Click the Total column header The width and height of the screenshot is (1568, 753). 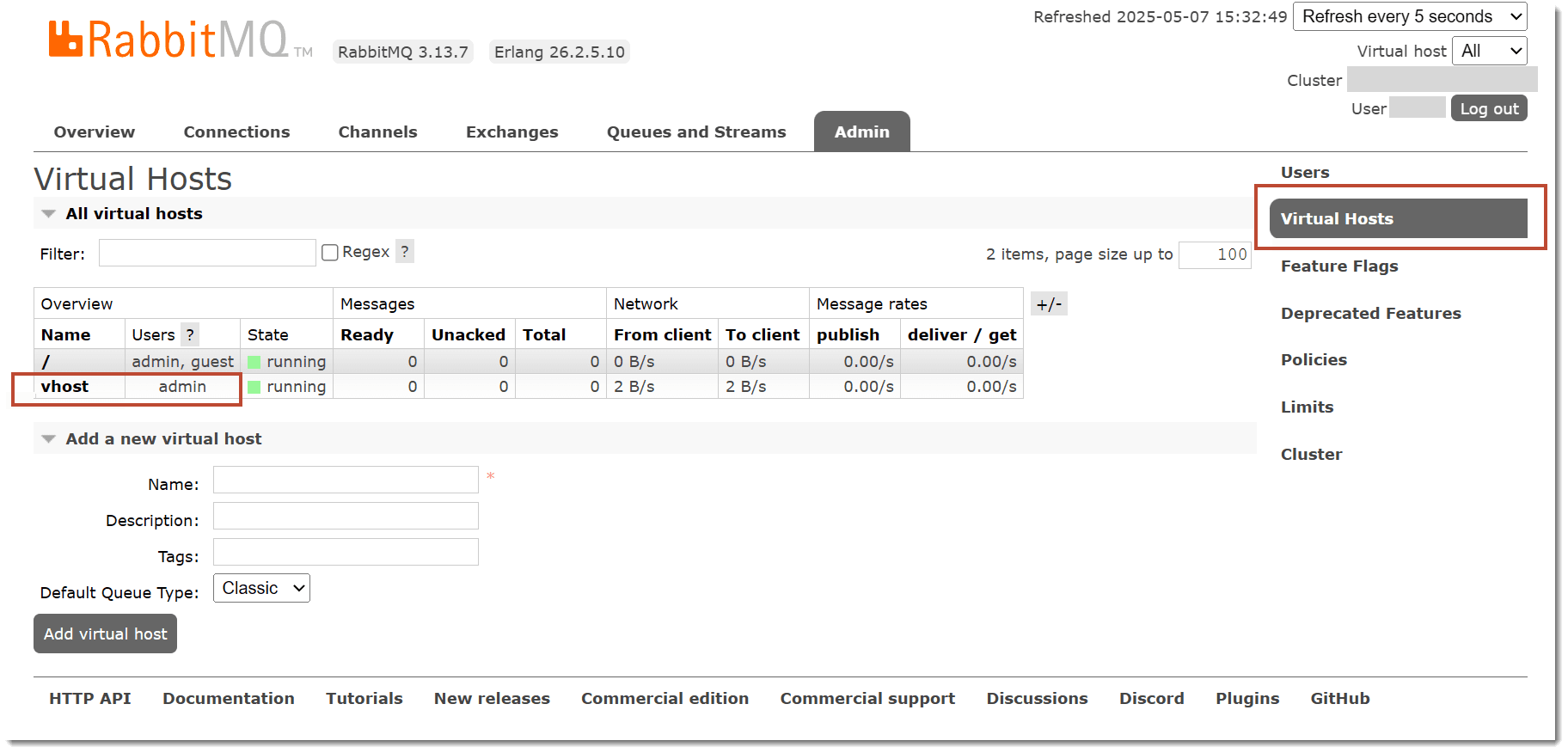pyautogui.click(x=544, y=334)
